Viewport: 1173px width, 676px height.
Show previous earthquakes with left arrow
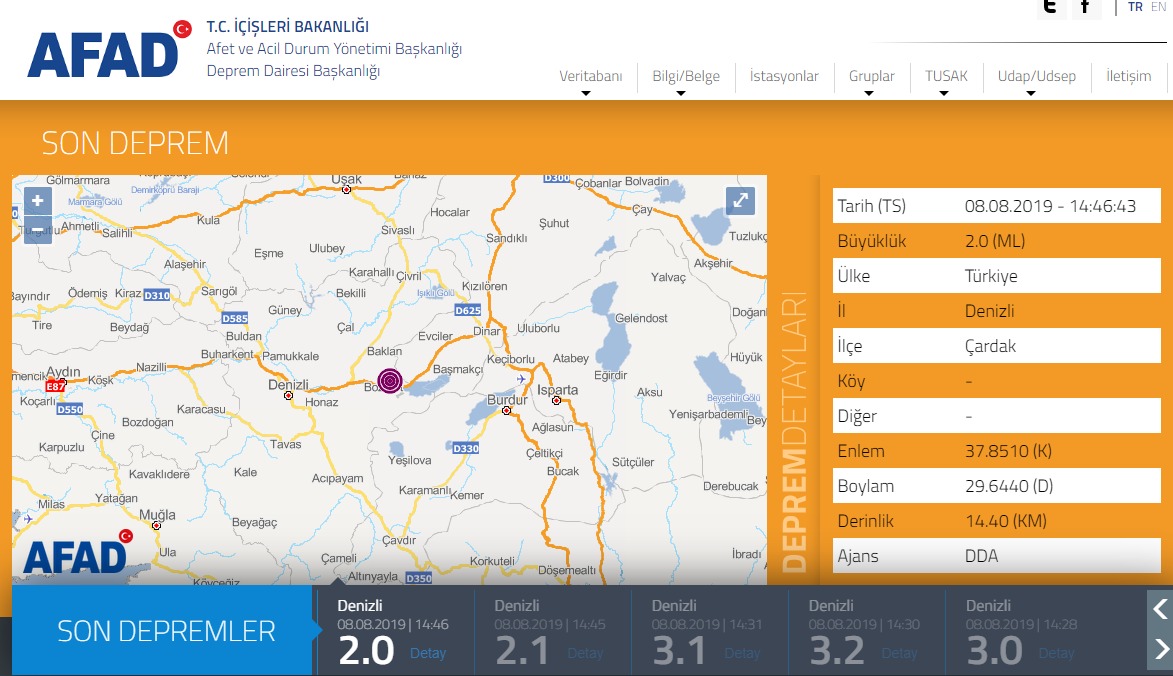[x=1160, y=608]
